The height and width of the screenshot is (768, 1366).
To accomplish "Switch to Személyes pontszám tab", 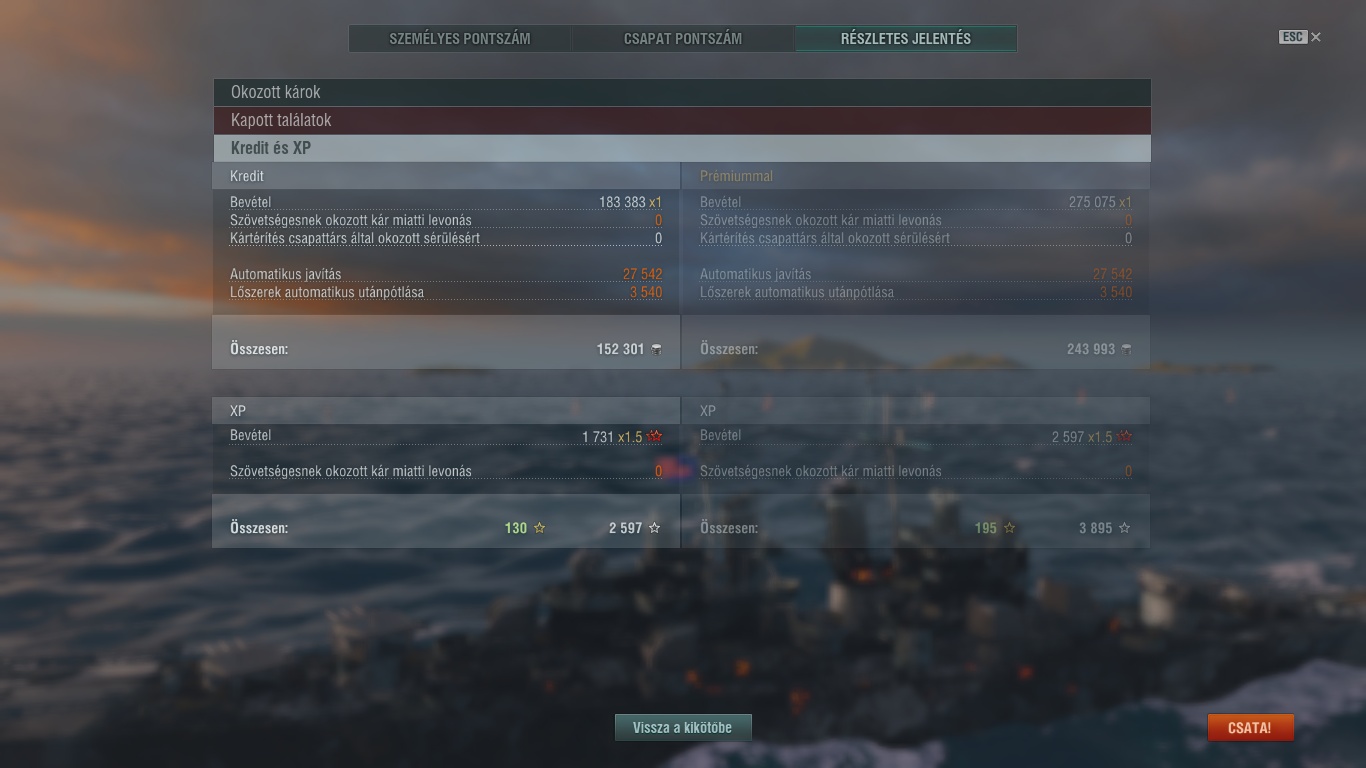I will [460, 39].
